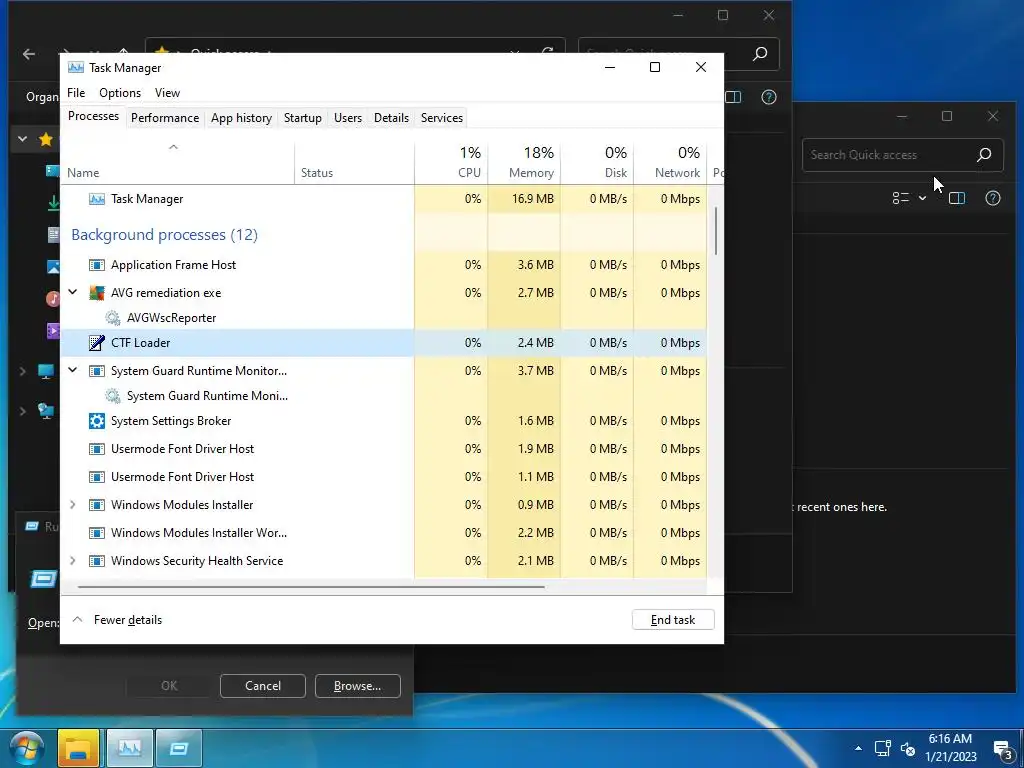Click the network tray icon

coord(883,748)
